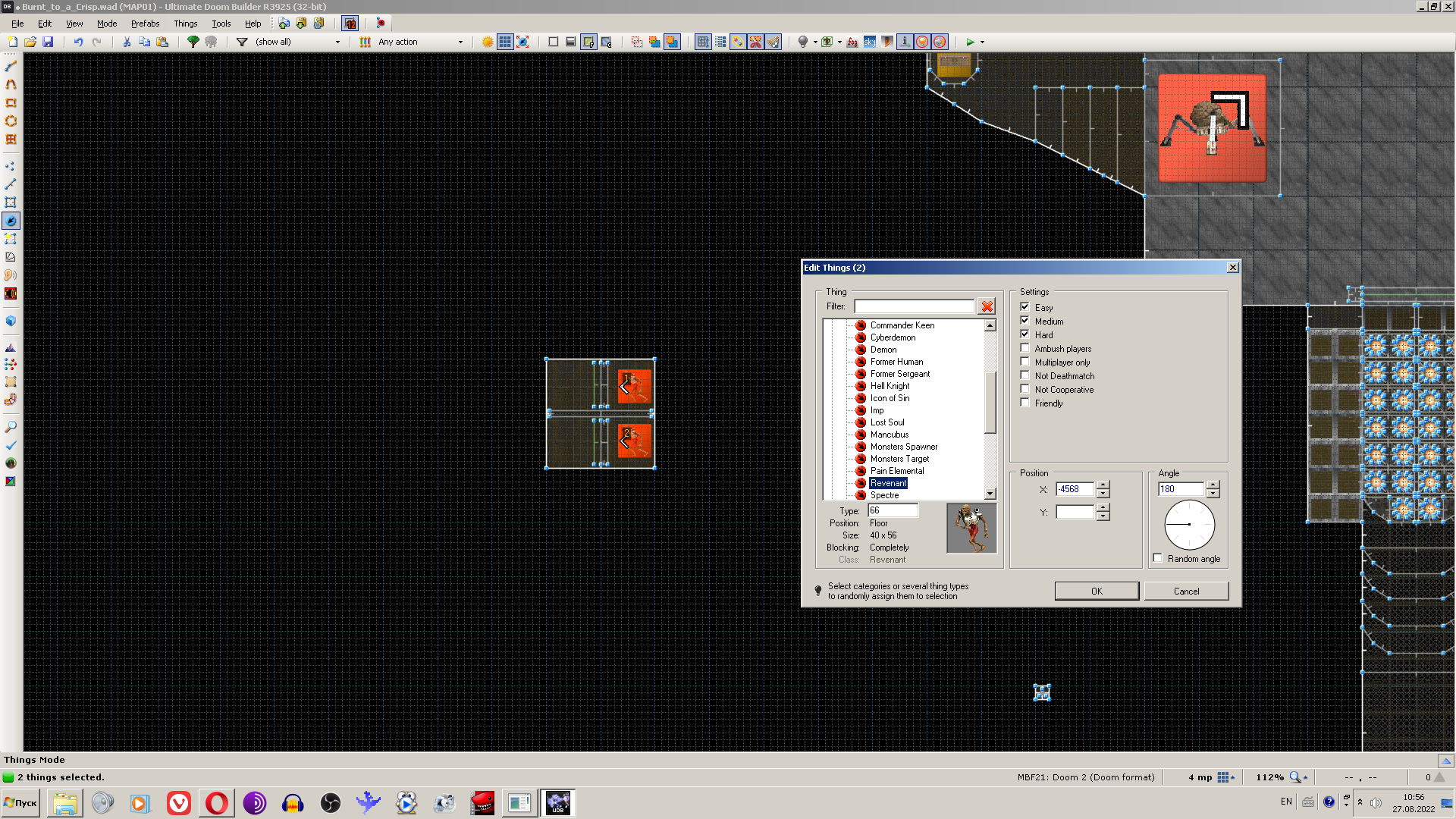Image resolution: width=1456 pixels, height=819 pixels.
Task: Click the angle dial control
Action: [1189, 525]
